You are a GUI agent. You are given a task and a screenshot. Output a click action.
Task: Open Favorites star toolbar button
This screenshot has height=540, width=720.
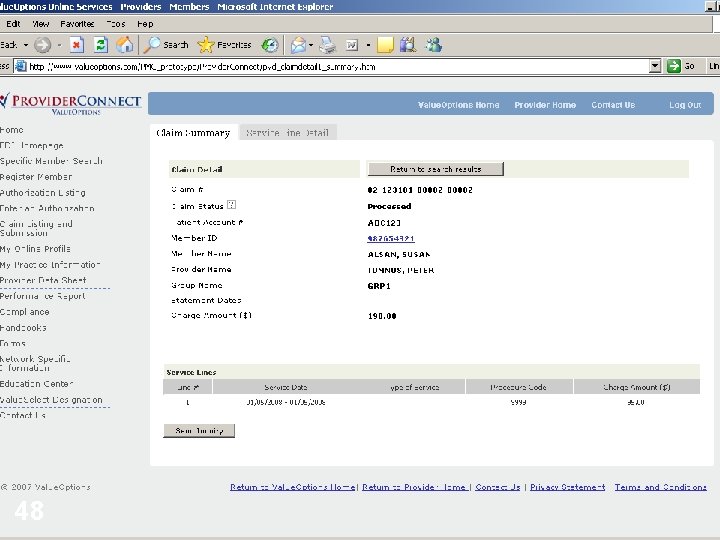coord(224,45)
